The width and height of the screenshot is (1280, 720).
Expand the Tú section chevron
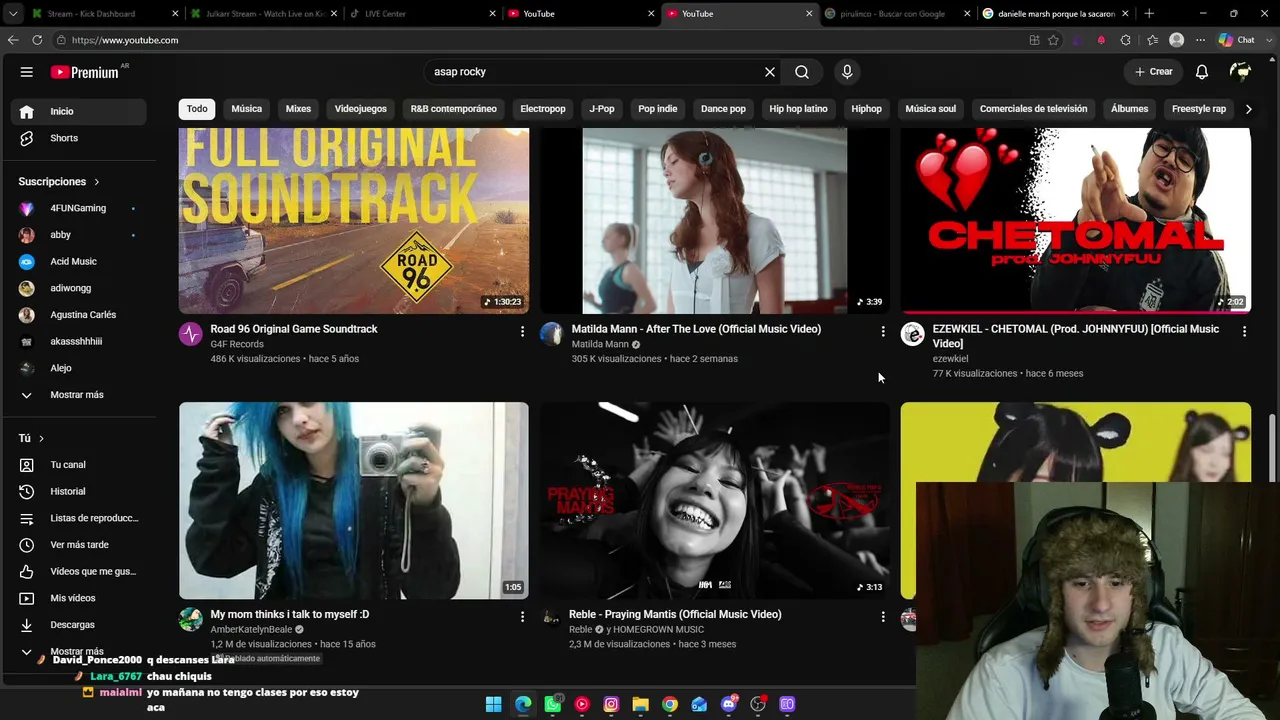41,438
